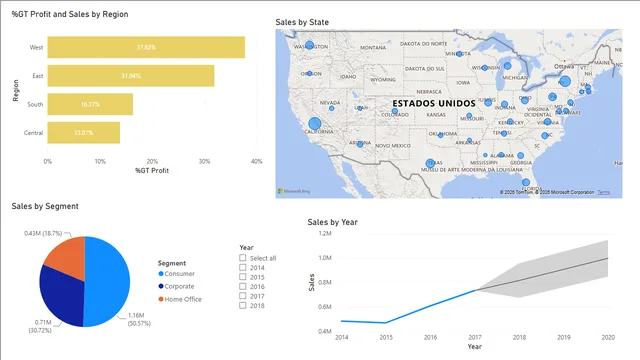This screenshot has width=640, height=360.
Task: Enable the 2015 year filter checkbox
Action: tap(242, 277)
